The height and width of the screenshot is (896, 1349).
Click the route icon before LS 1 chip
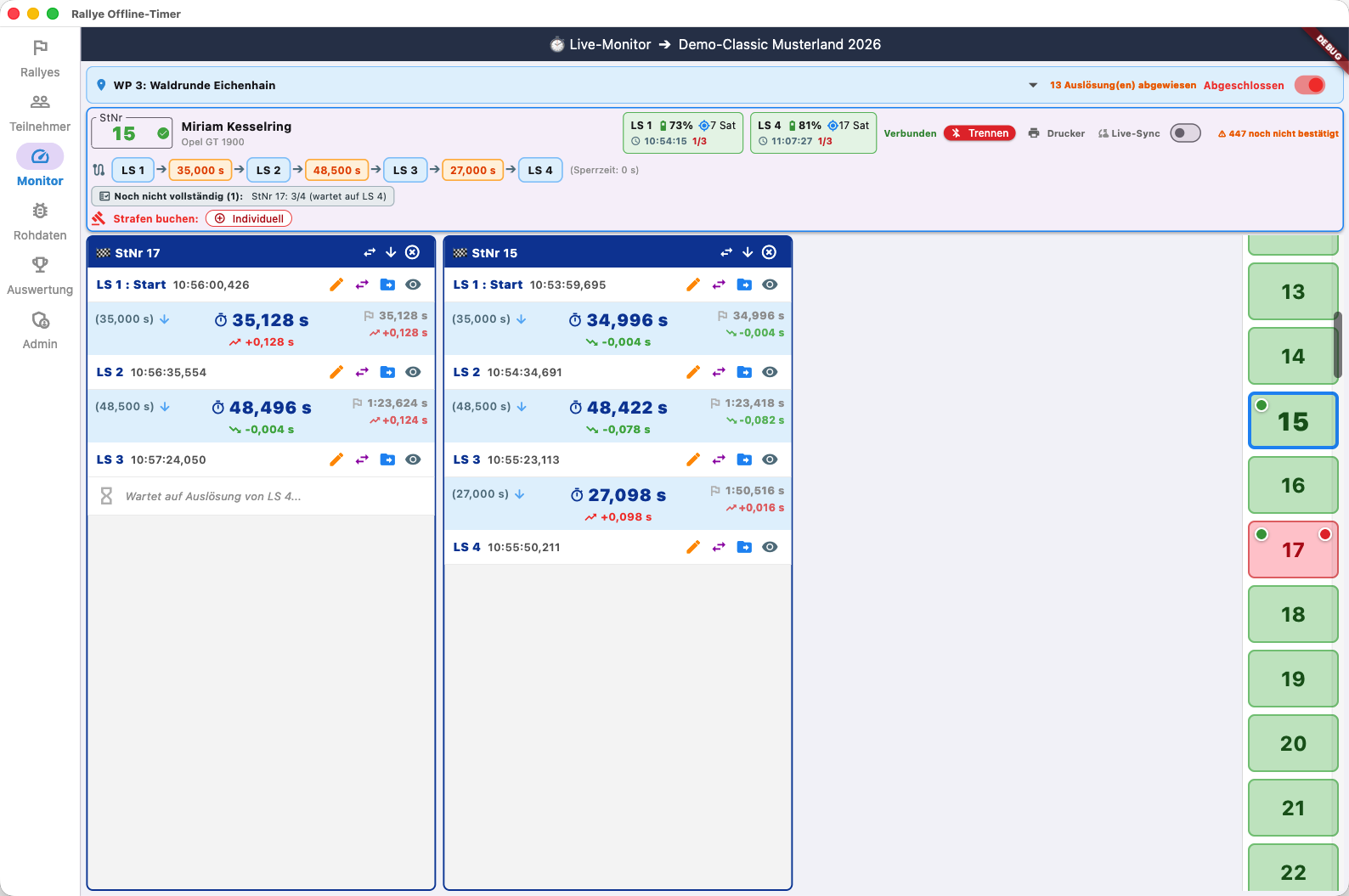pos(99,170)
